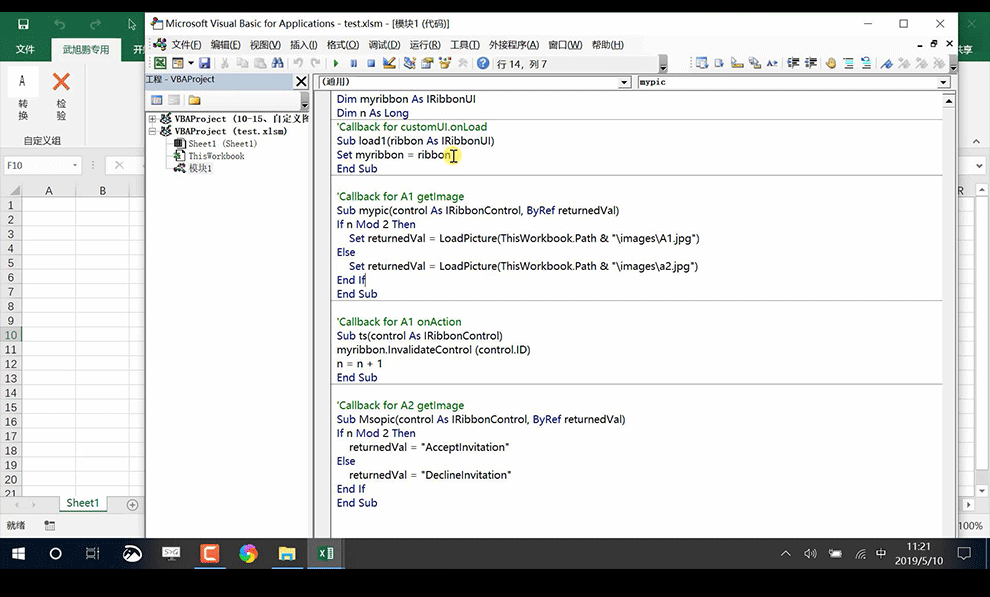Open VBA help via question mark icon
This screenshot has height=597, width=990.
pyautogui.click(x=483, y=63)
